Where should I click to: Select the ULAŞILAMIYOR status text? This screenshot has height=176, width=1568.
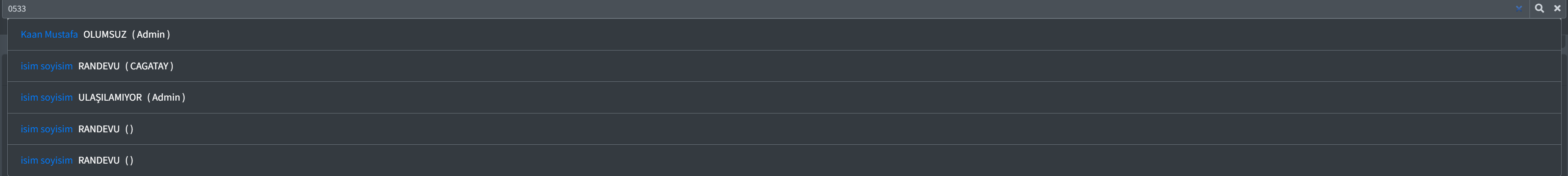(109, 98)
